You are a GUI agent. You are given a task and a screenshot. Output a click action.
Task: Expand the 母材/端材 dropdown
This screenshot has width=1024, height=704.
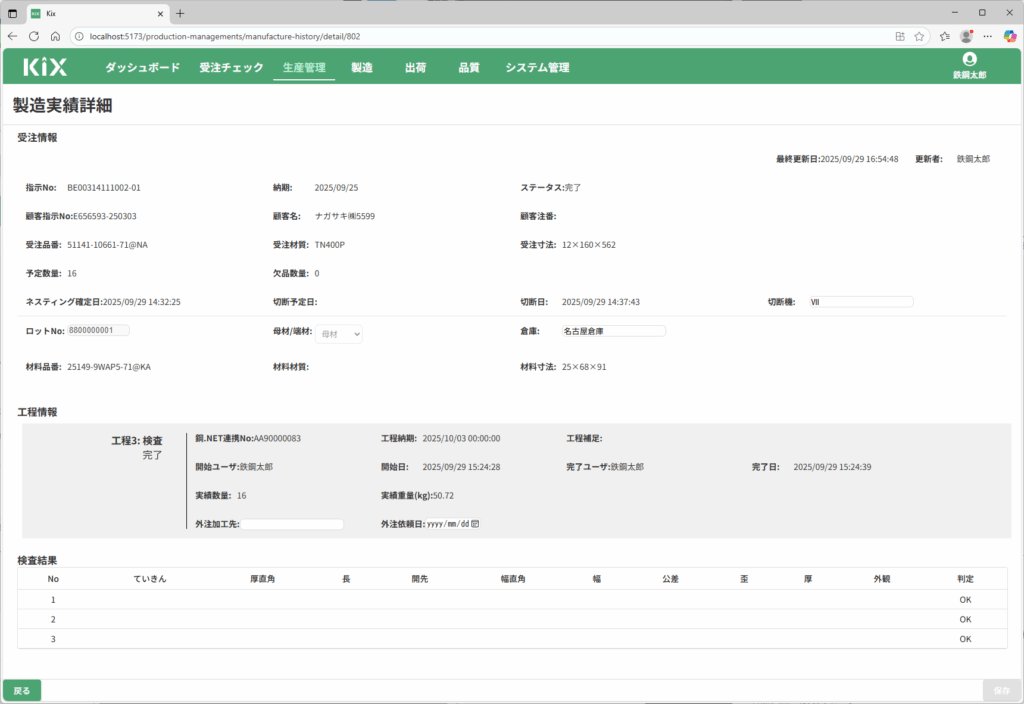pos(339,335)
